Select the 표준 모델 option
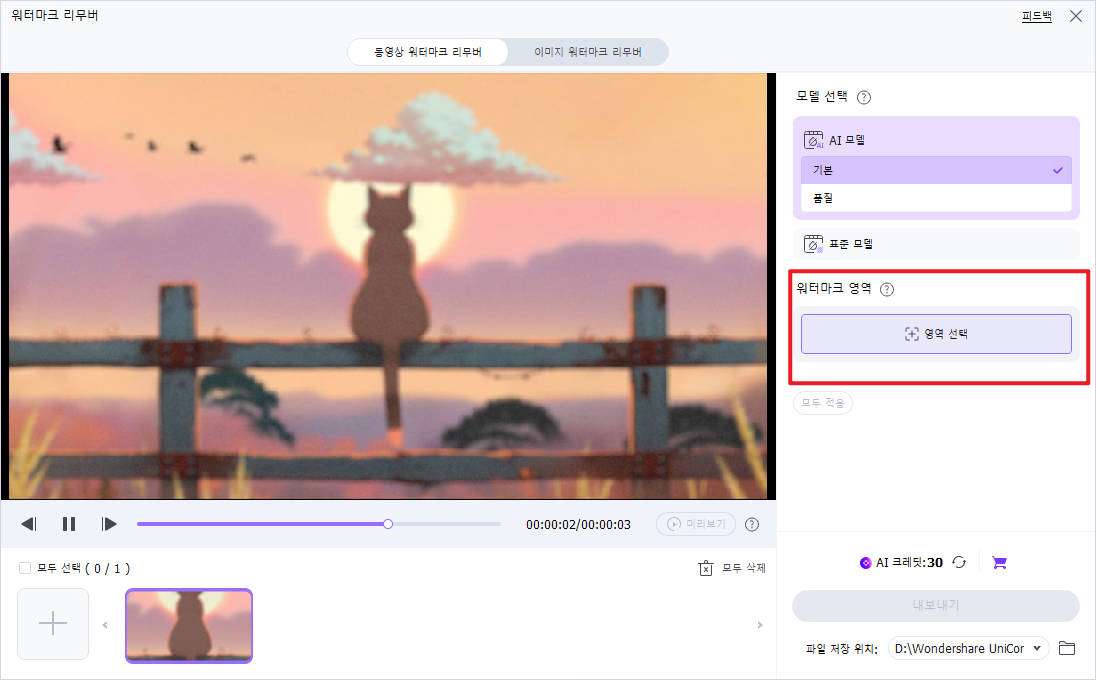Screen dimensions: 1096x680 (x=936, y=244)
